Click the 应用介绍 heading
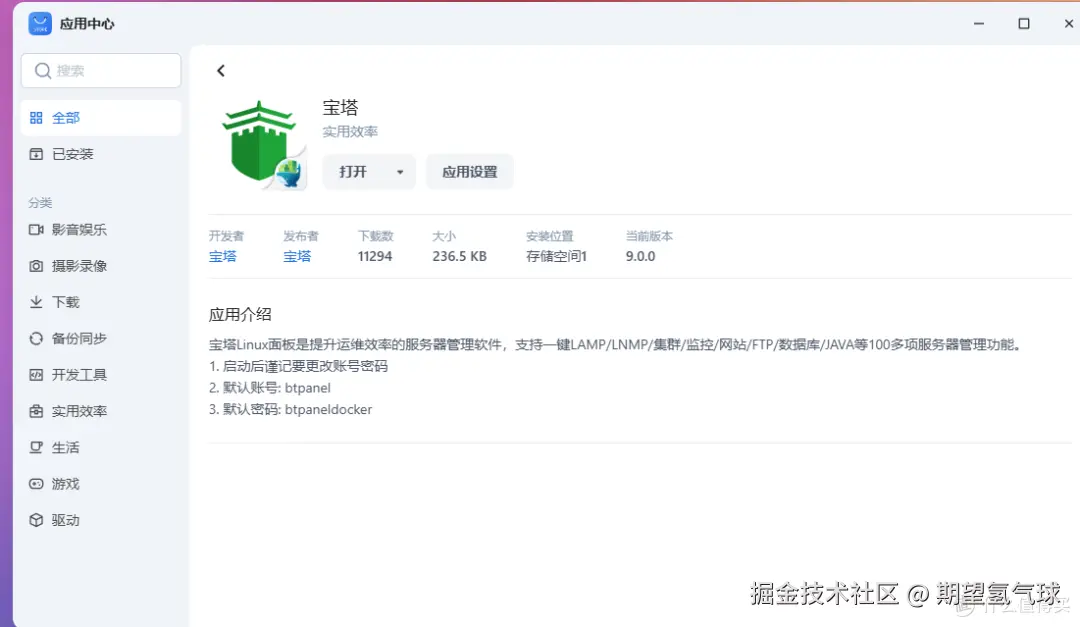1080x627 pixels. coord(240,315)
